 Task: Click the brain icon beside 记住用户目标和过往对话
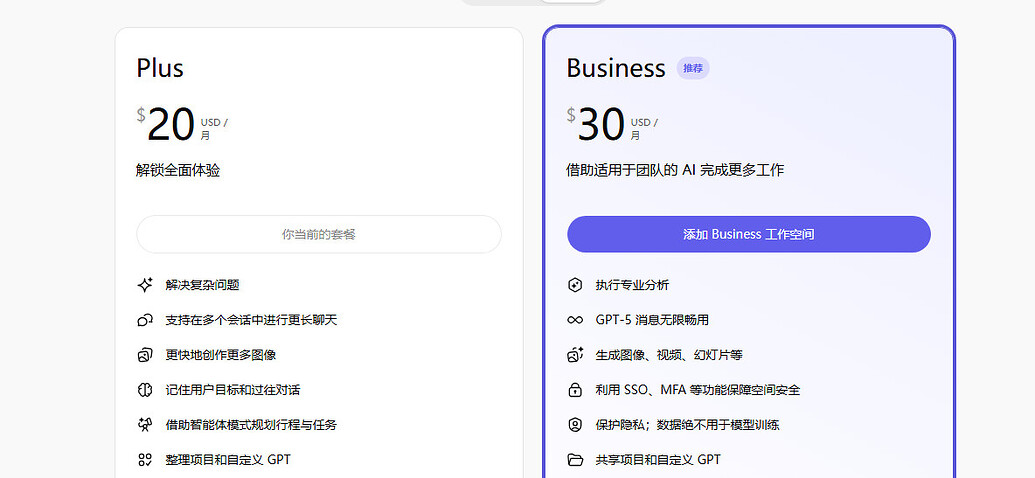145,390
